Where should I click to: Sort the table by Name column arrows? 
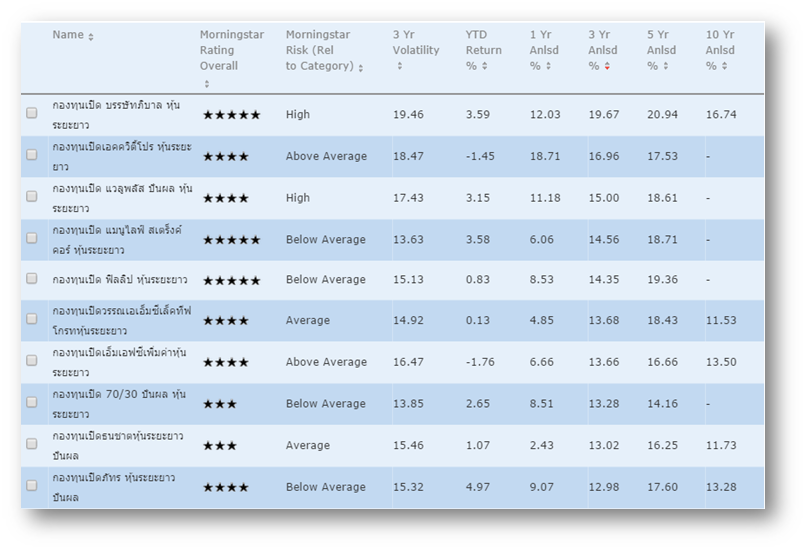coord(91,37)
